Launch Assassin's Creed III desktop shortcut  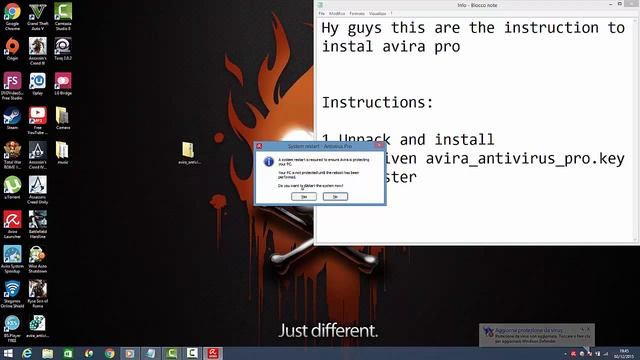tap(38, 51)
